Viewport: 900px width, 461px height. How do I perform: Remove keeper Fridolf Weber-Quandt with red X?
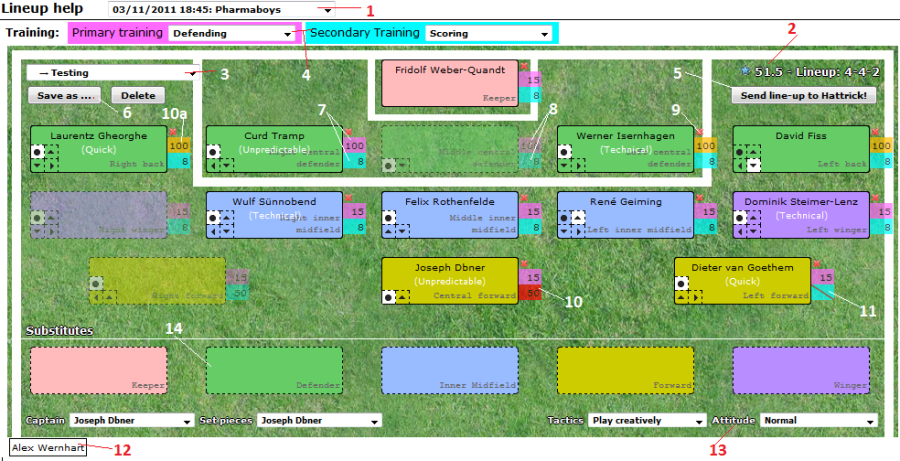524,67
